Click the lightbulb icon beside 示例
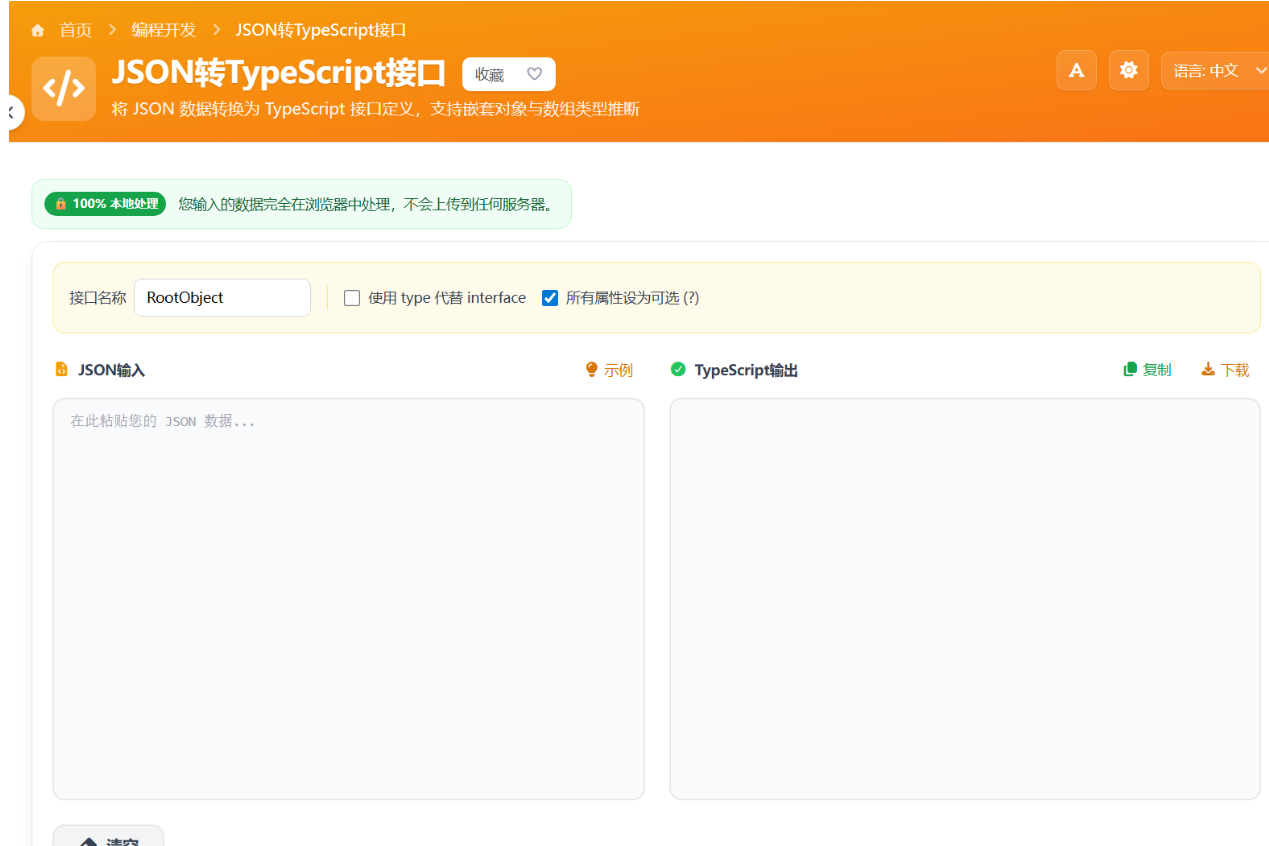Image resolution: width=1269 pixels, height=846 pixels. click(591, 370)
